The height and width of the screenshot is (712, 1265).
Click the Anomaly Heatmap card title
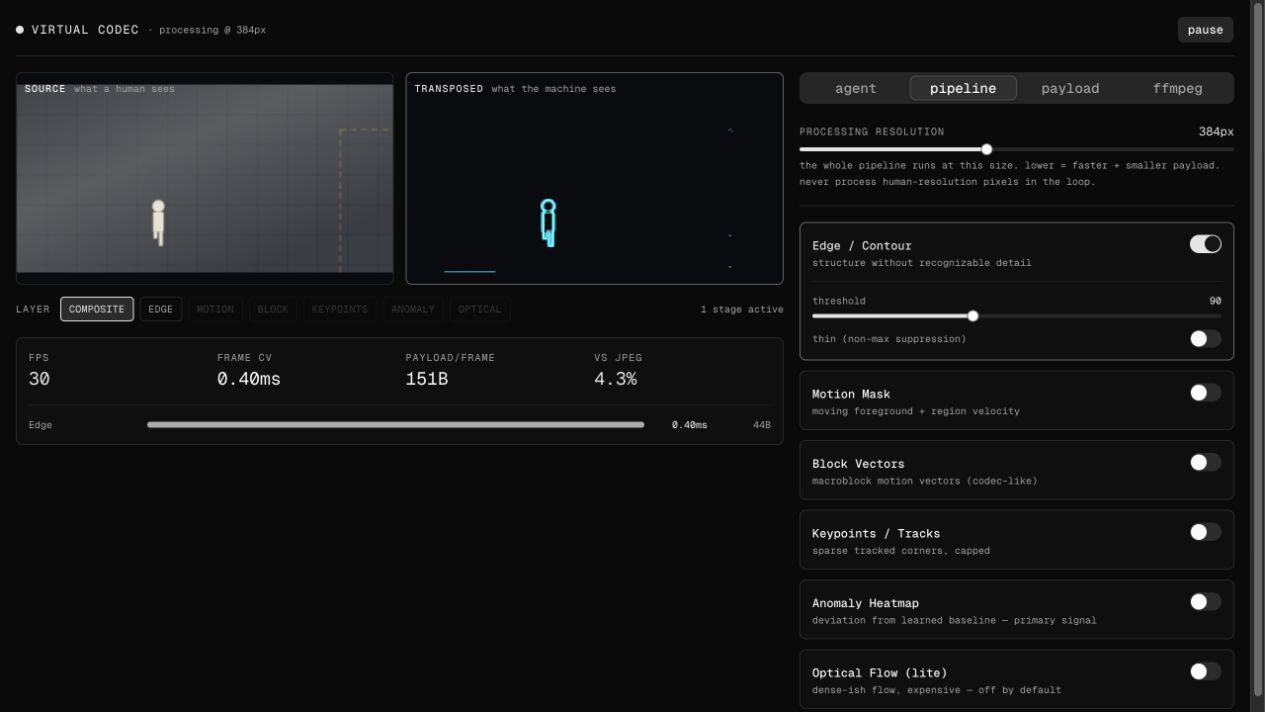(865, 603)
